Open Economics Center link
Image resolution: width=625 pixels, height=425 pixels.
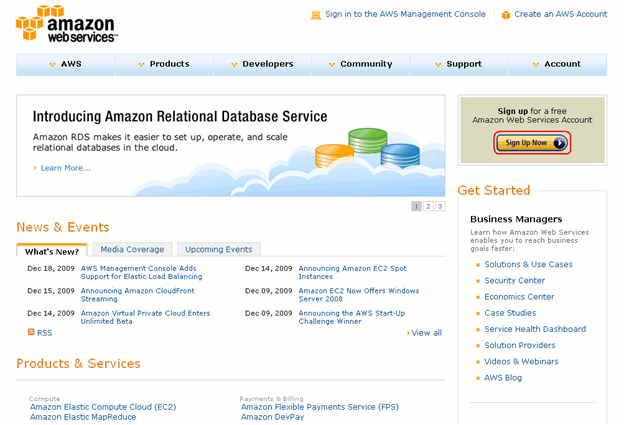click(519, 297)
